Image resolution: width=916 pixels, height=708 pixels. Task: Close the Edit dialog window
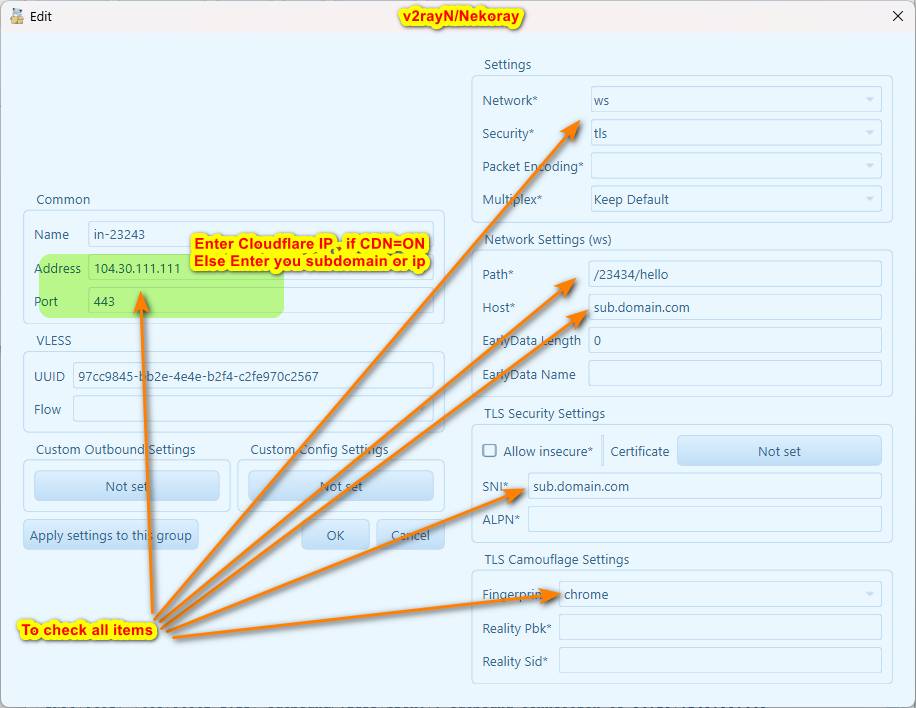click(898, 16)
